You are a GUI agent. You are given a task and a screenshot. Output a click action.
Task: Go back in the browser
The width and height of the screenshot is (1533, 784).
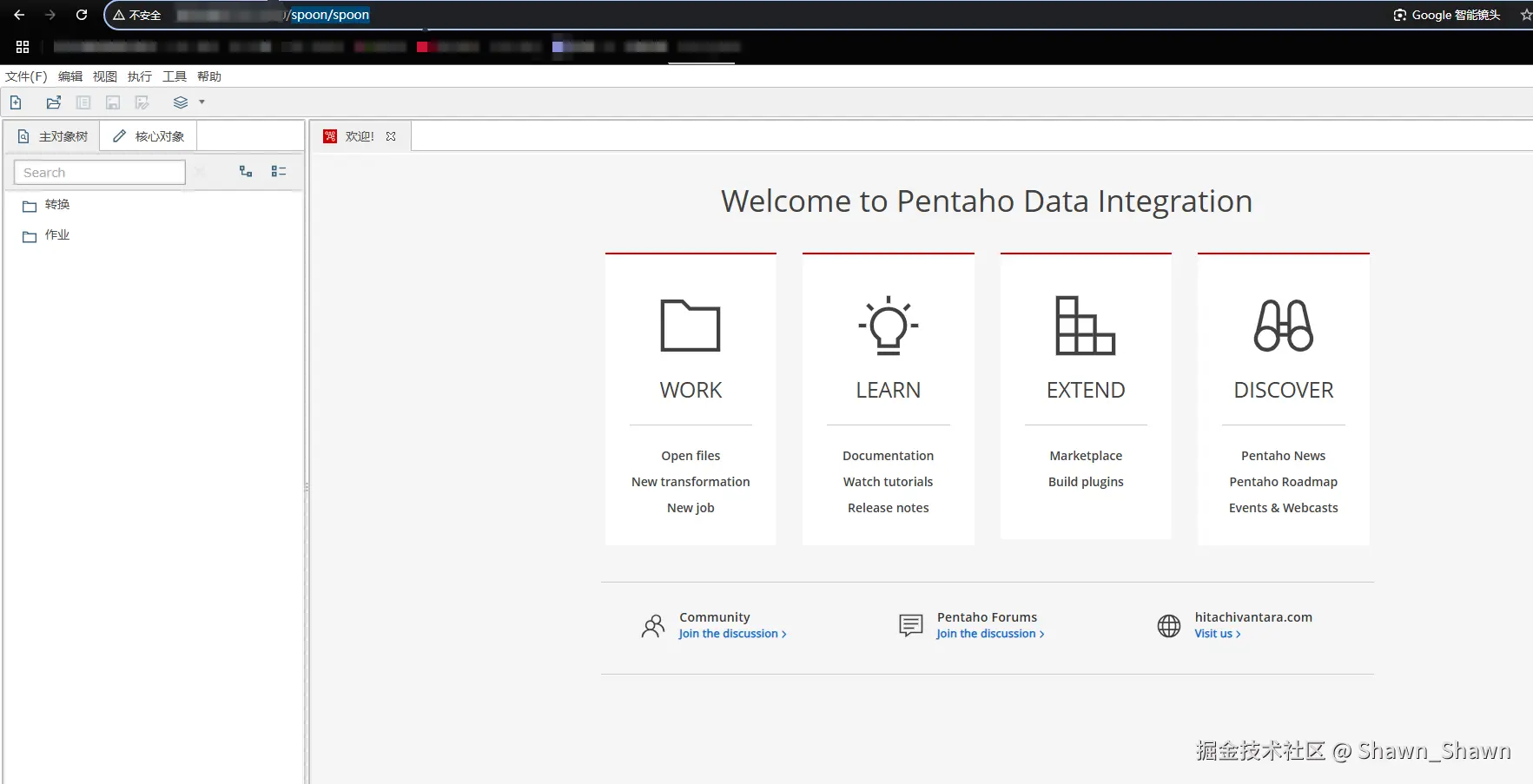(x=19, y=15)
